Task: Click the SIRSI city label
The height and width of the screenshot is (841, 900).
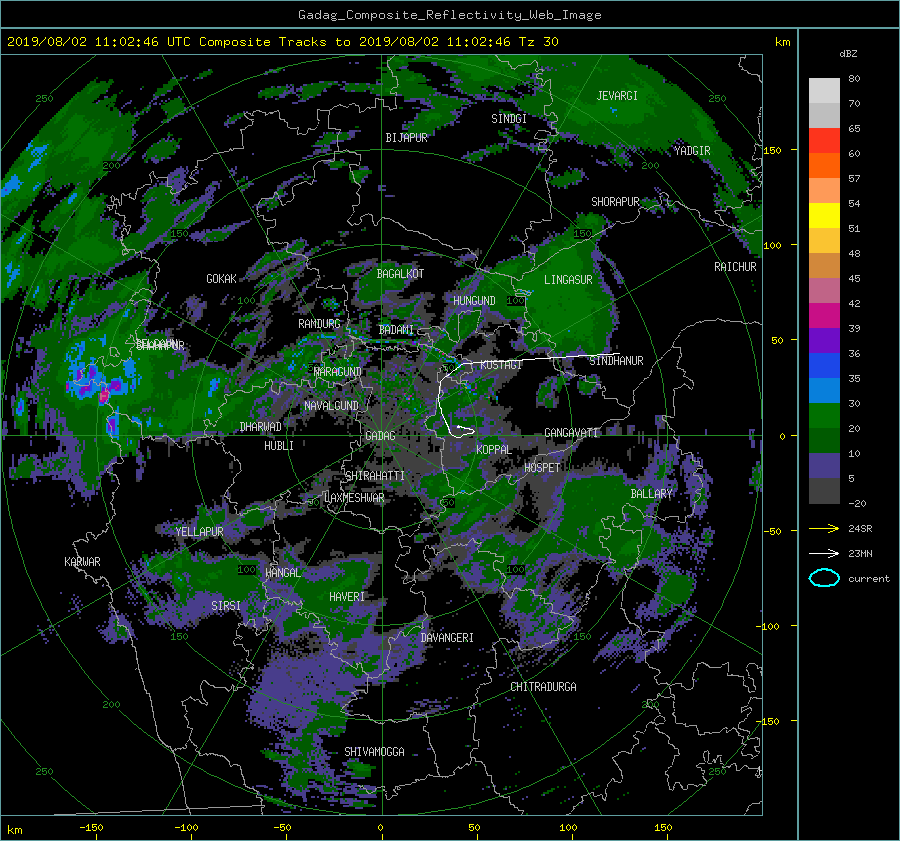Action: point(226,606)
